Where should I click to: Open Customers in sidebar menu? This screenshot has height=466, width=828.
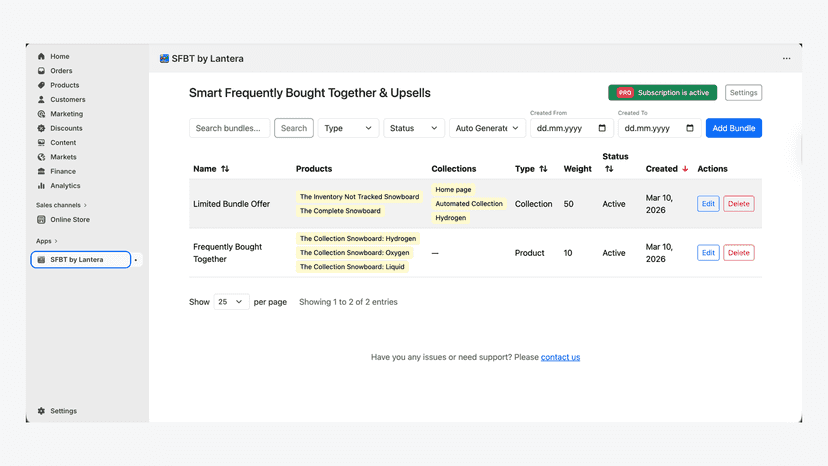[x=68, y=99]
